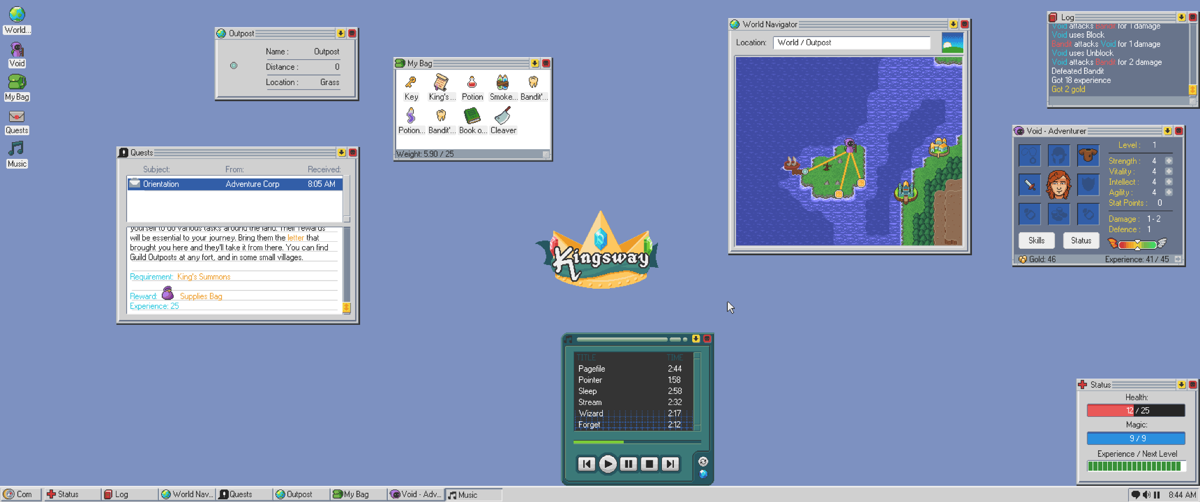Click the music track progress bar
1200x502 pixels.
[636, 442]
